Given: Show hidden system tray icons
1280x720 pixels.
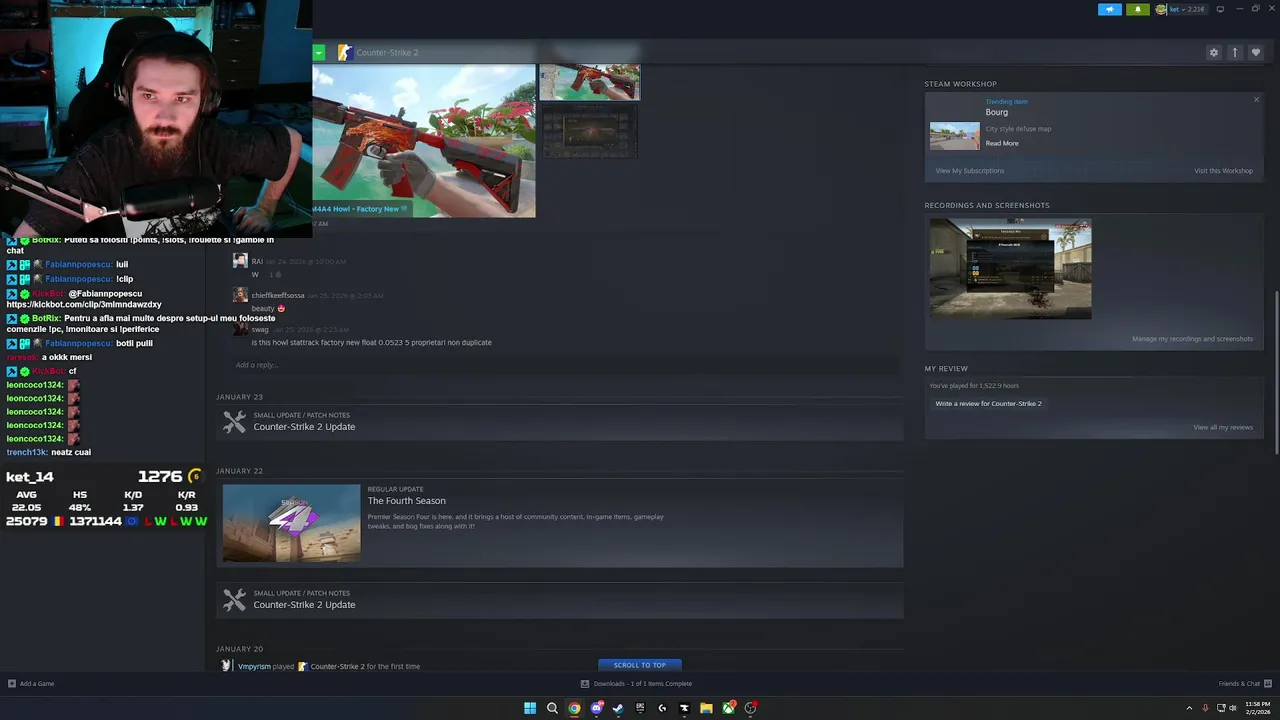Looking at the screenshot, I should [1189, 708].
